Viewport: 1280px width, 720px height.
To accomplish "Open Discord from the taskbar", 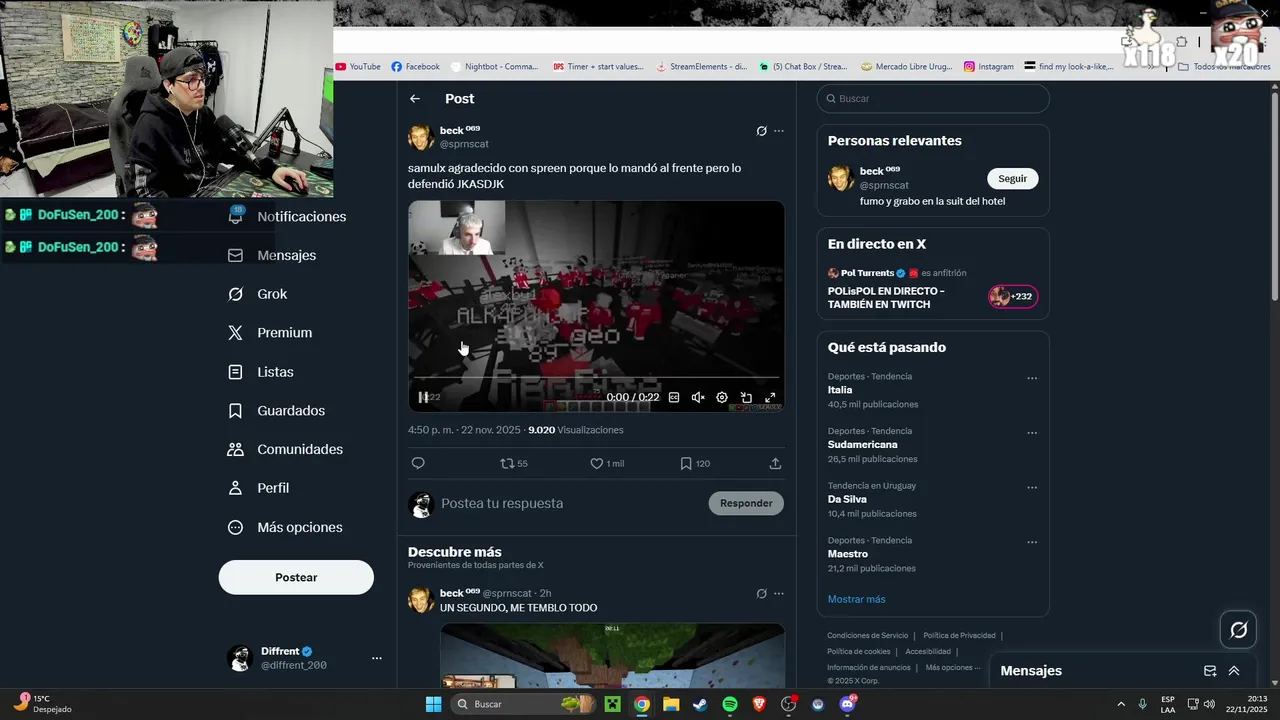I will coord(848,704).
